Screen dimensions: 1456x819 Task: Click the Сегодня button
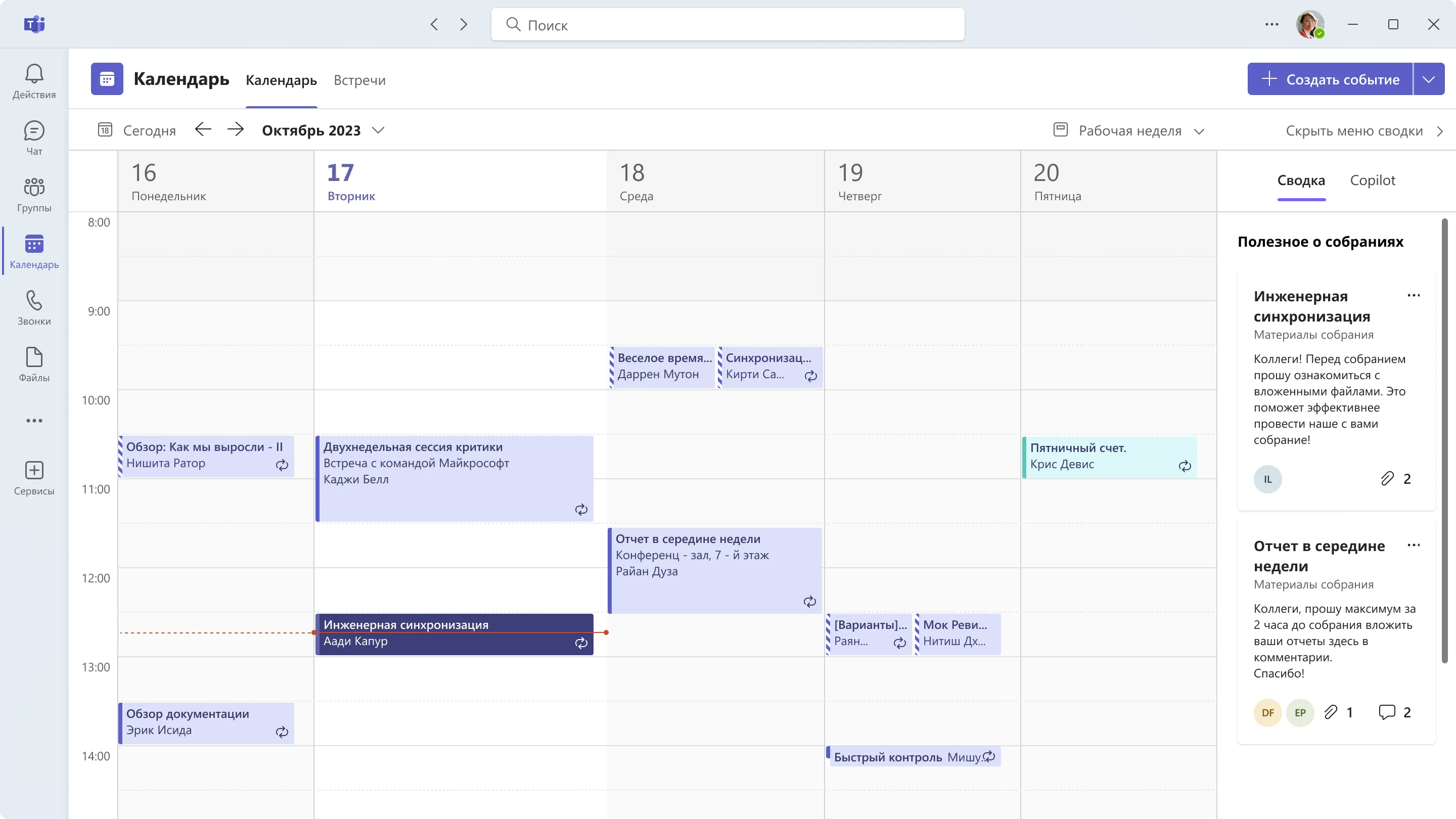pyautogui.click(x=137, y=130)
